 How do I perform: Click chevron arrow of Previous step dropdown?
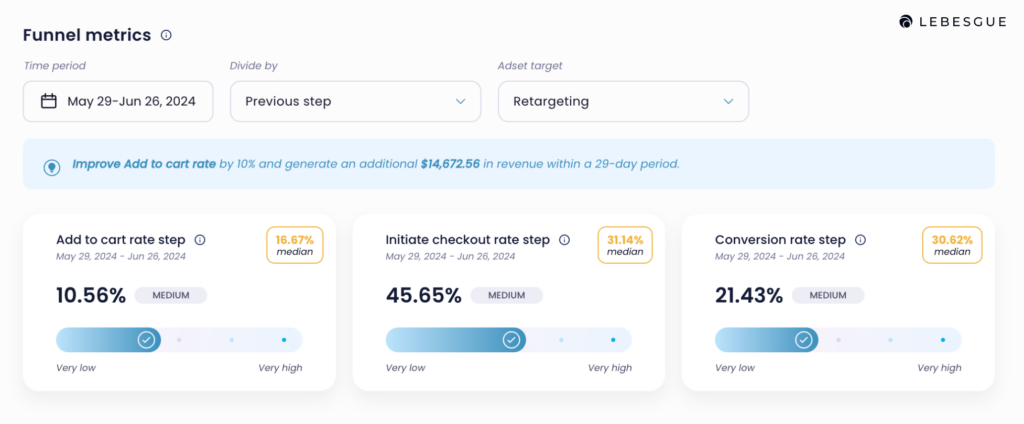click(460, 101)
